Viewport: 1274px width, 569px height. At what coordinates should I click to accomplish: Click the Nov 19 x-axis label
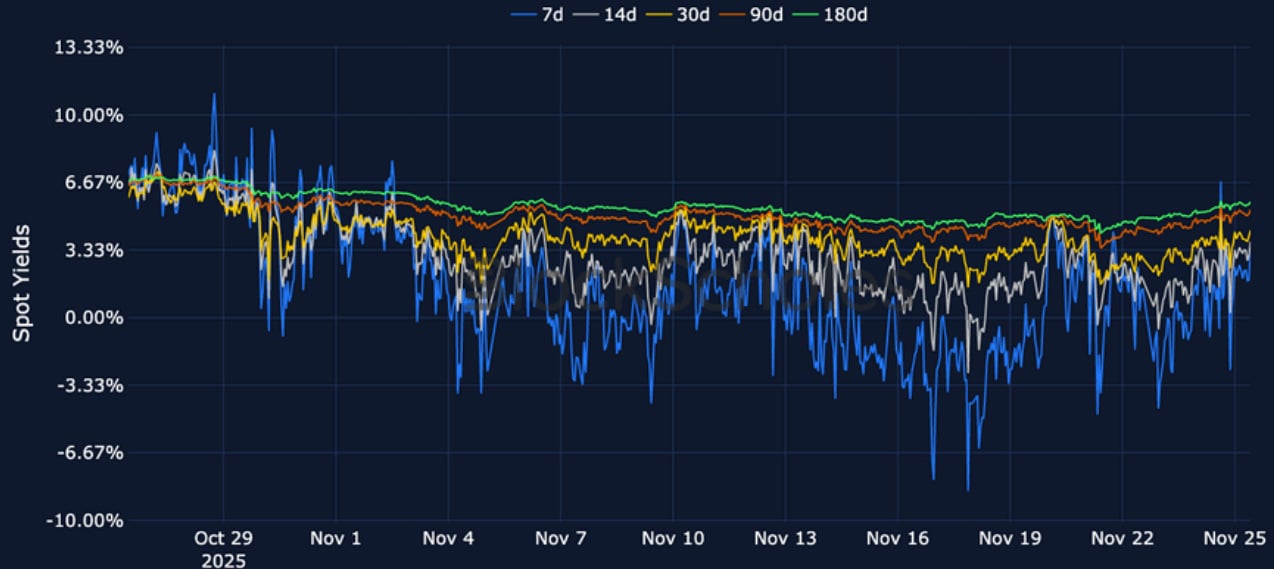[1010, 539]
